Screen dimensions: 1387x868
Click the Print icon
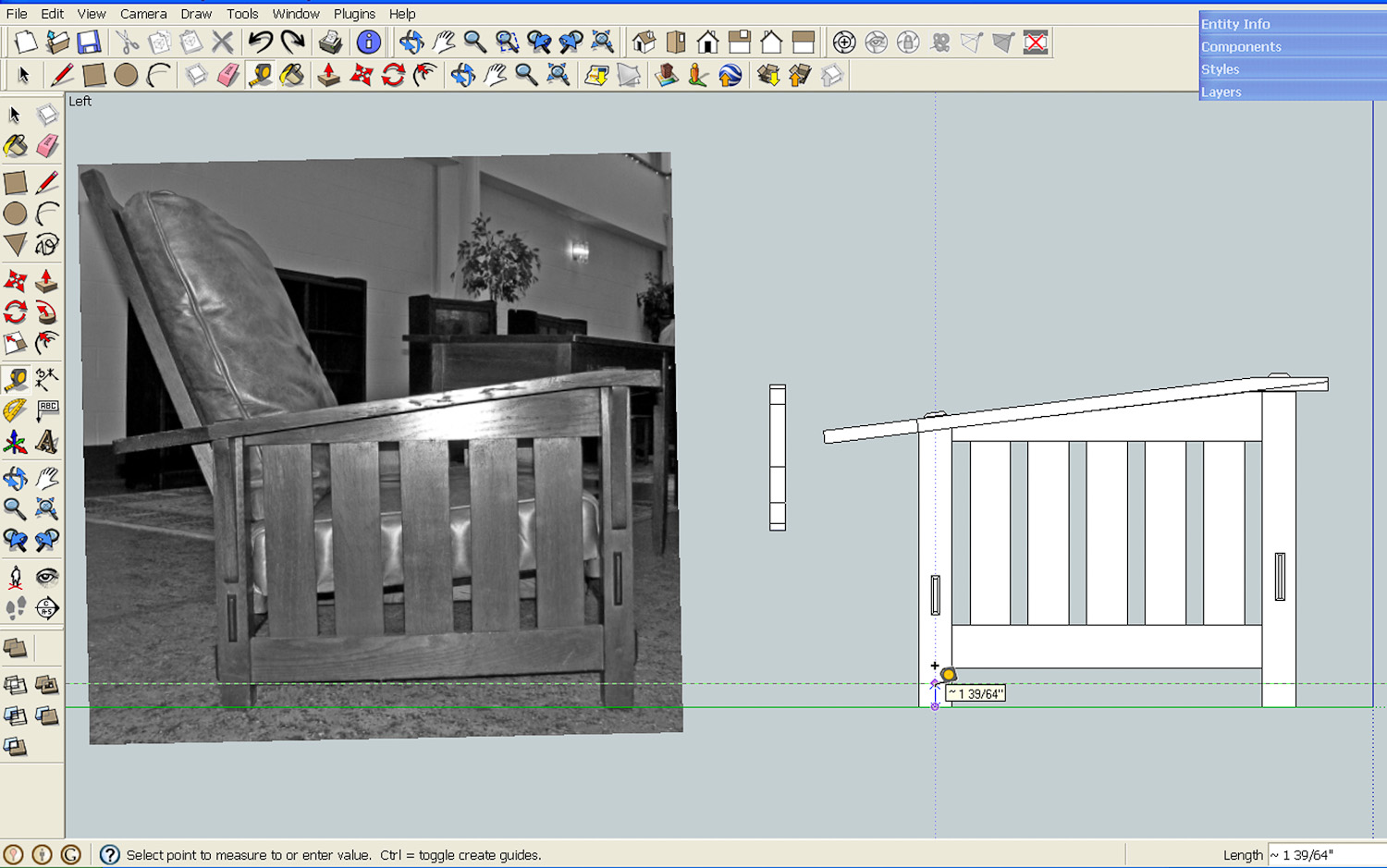(330, 43)
